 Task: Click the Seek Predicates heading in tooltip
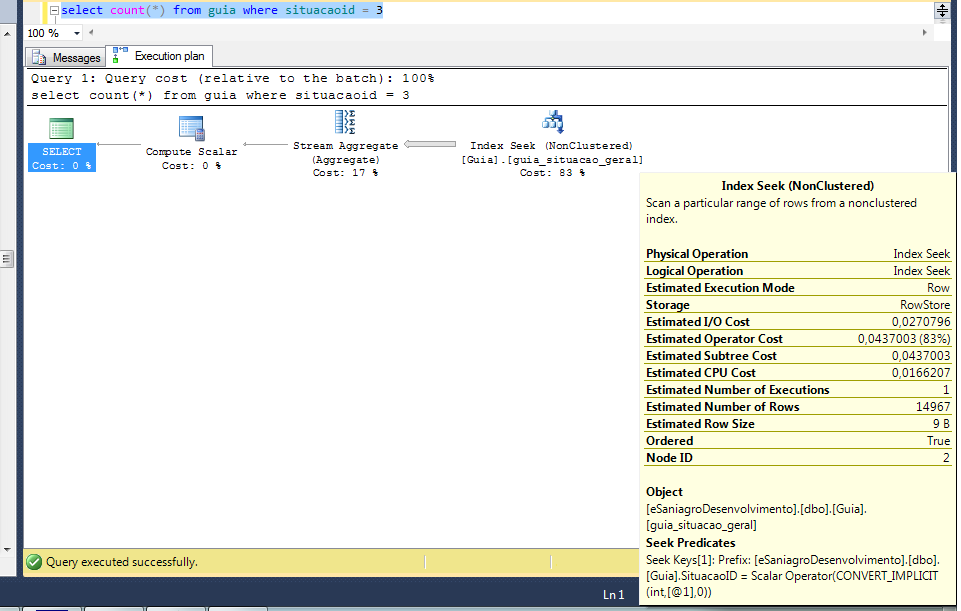(x=690, y=543)
